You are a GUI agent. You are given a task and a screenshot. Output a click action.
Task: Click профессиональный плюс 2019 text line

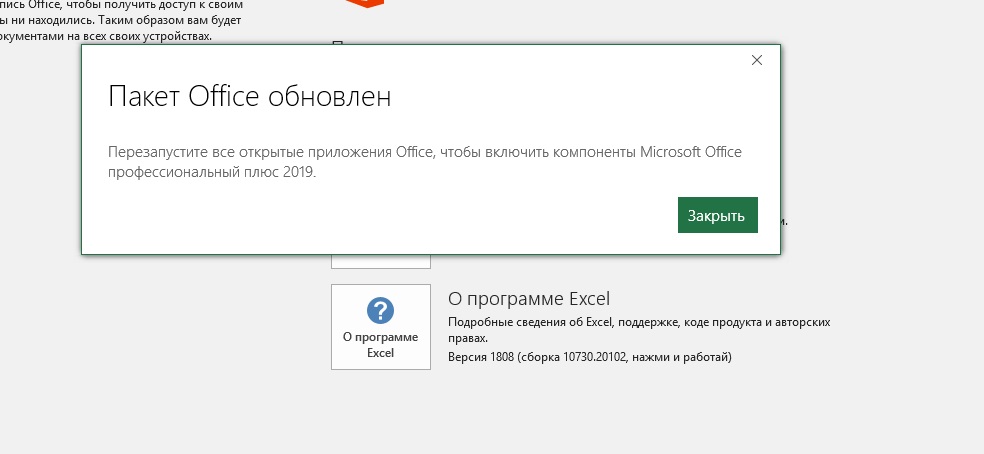pyautogui.click(x=212, y=172)
